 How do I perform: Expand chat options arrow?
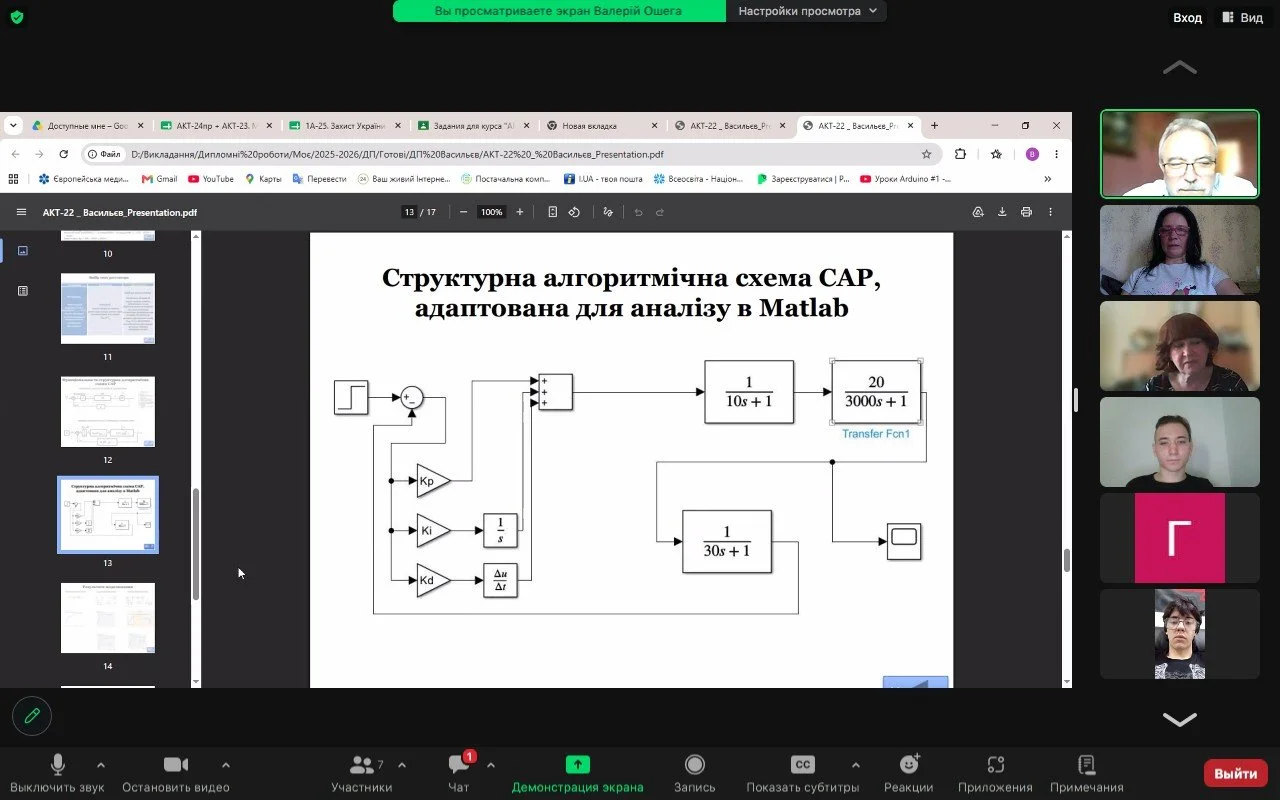click(x=490, y=765)
